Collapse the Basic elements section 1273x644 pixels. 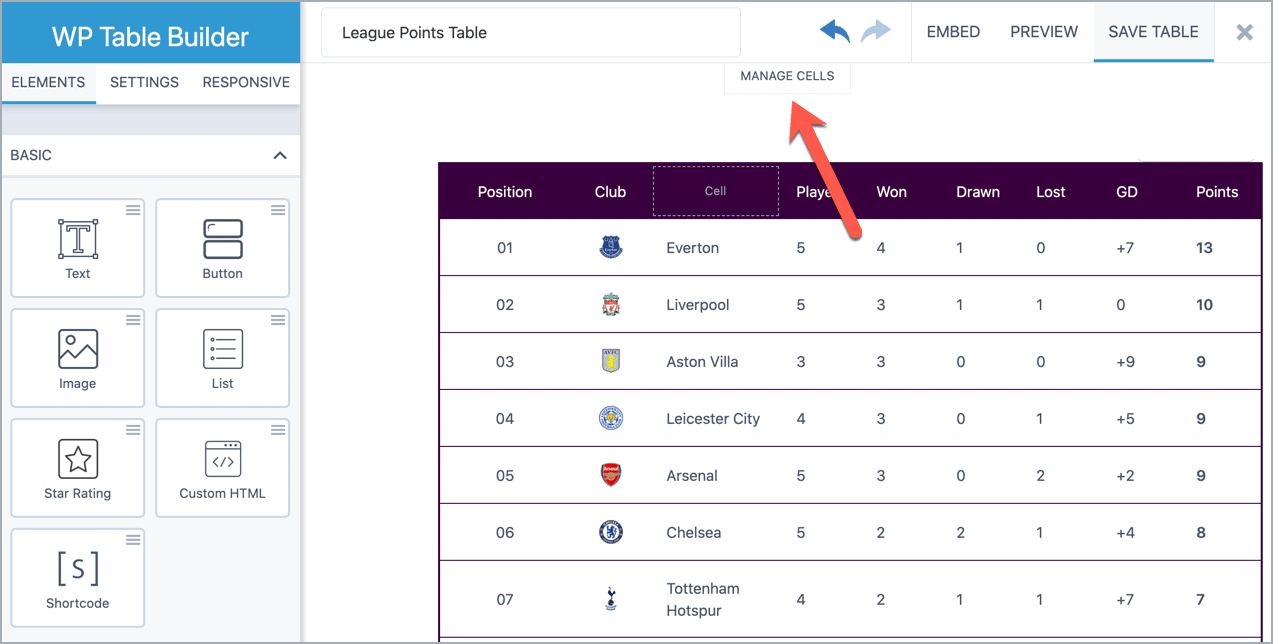(280, 155)
